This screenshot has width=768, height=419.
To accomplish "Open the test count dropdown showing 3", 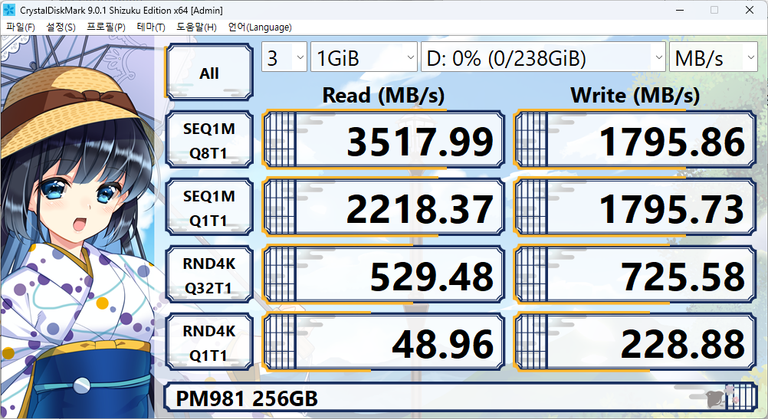I will click(x=284, y=58).
